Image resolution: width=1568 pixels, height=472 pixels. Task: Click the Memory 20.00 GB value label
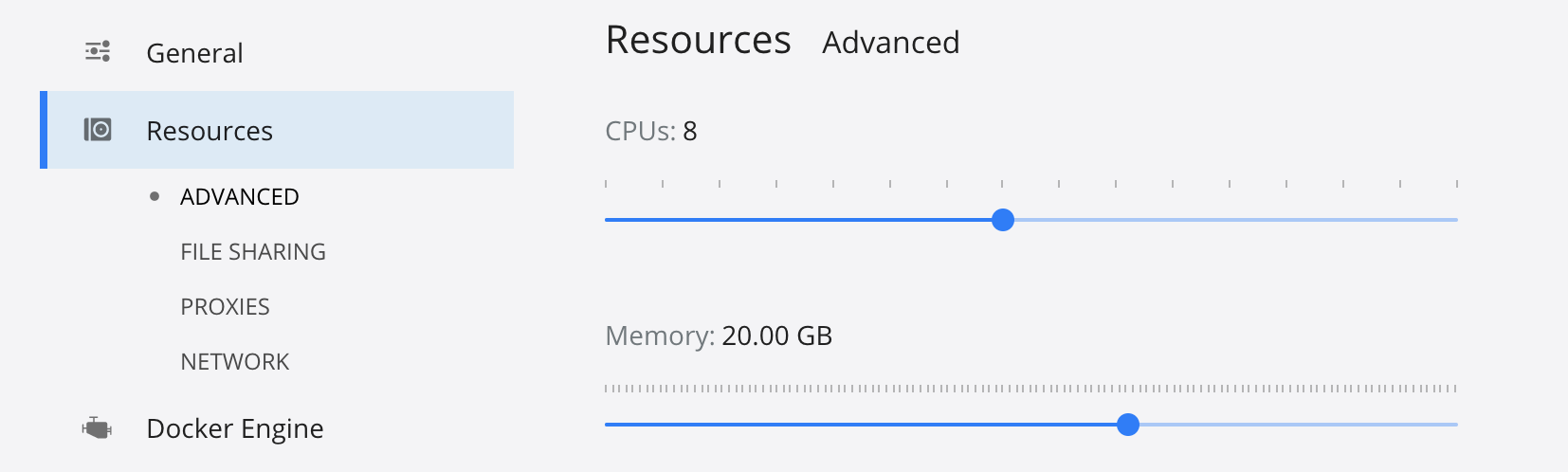click(x=776, y=336)
